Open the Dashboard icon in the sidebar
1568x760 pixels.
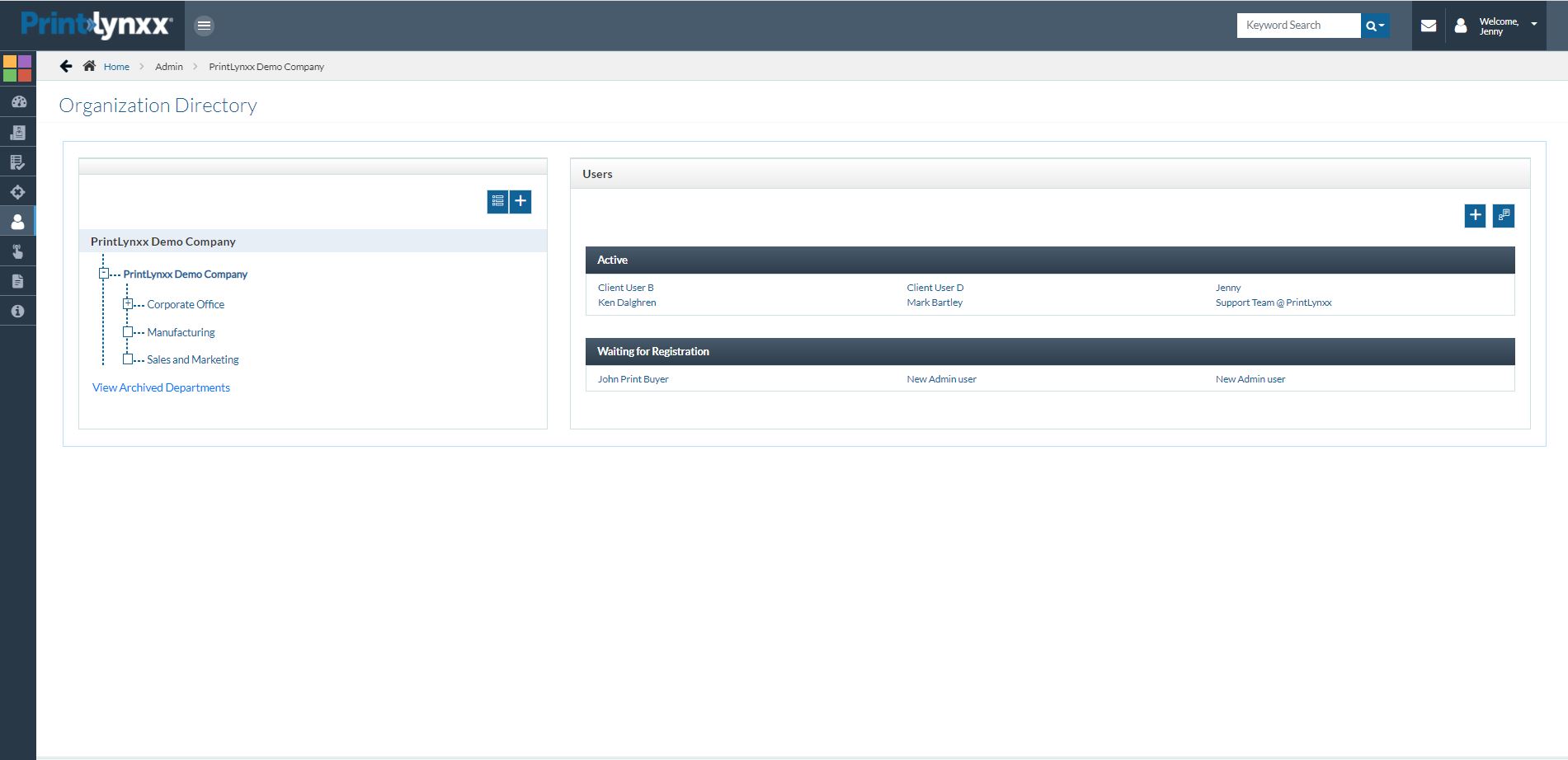[18, 101]
